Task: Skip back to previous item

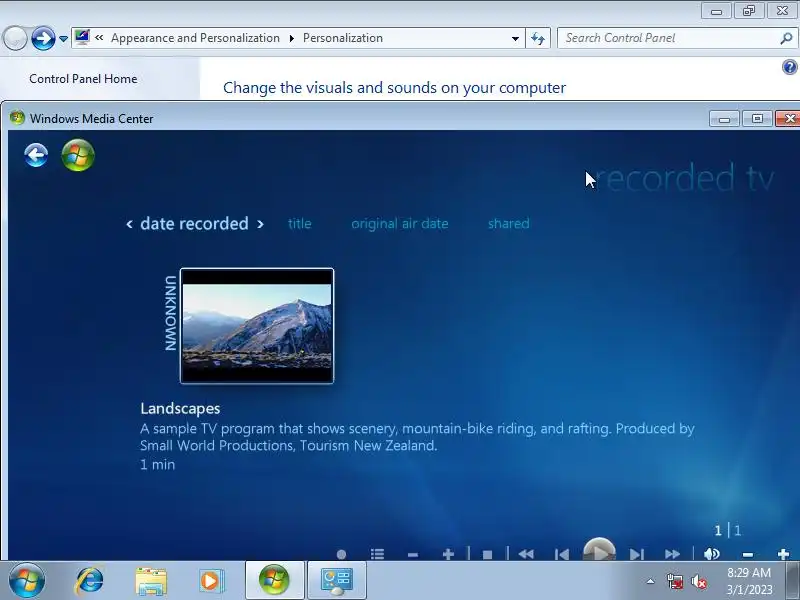Action: click(561, 555)
